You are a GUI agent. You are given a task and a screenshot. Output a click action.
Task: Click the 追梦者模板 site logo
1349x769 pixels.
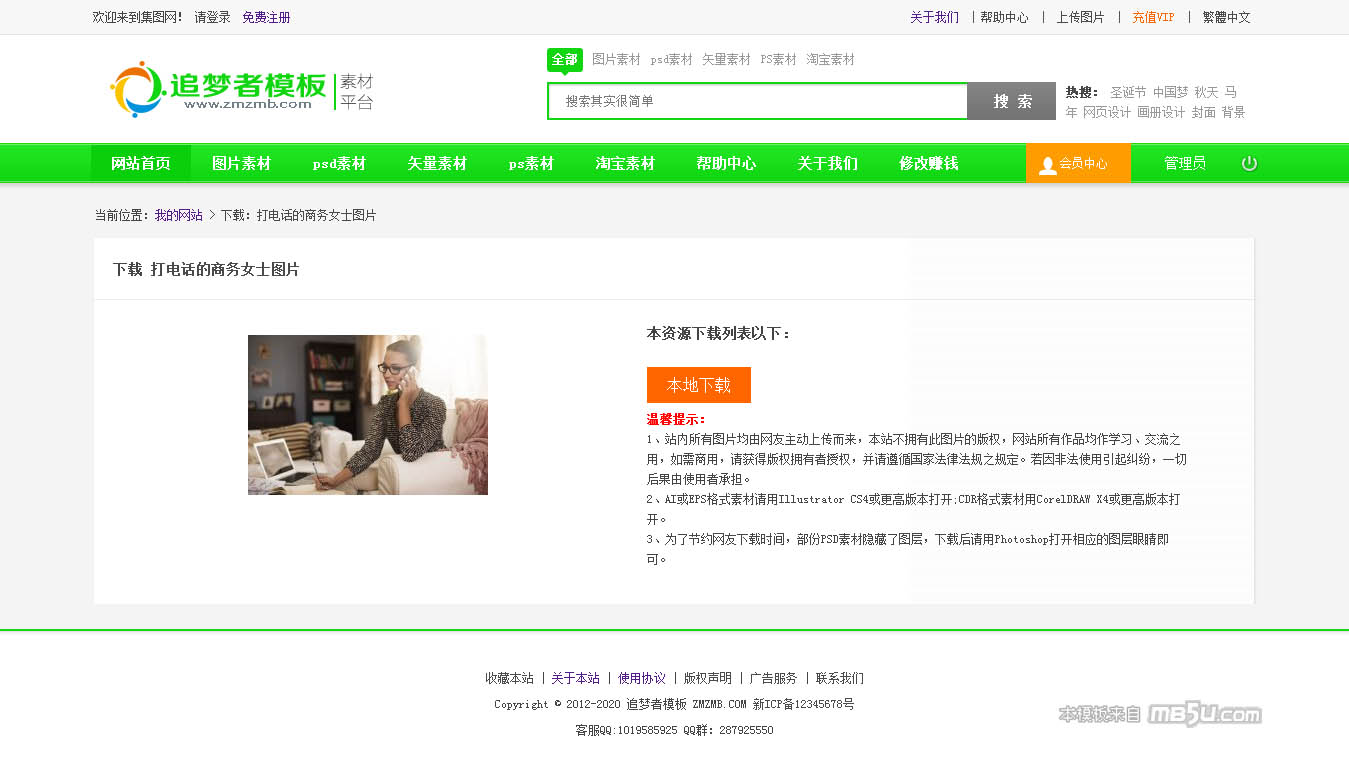240,90
